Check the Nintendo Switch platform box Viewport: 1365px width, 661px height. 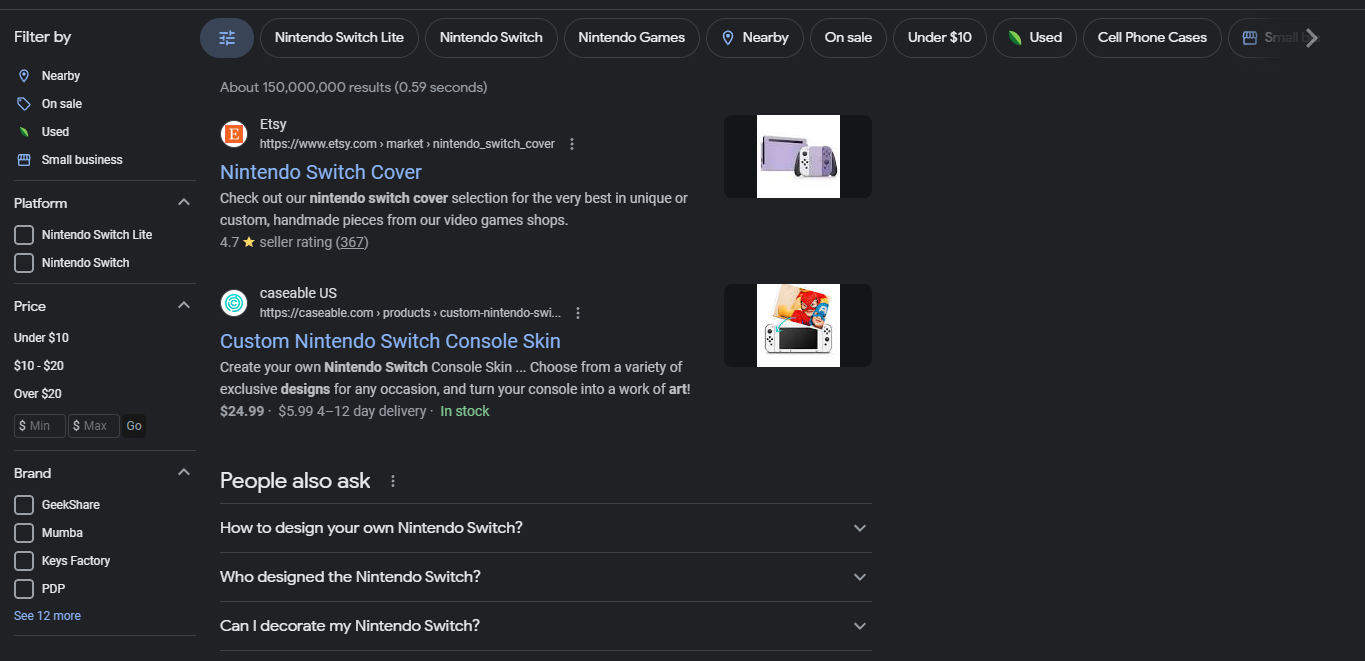tap(24, 263)
